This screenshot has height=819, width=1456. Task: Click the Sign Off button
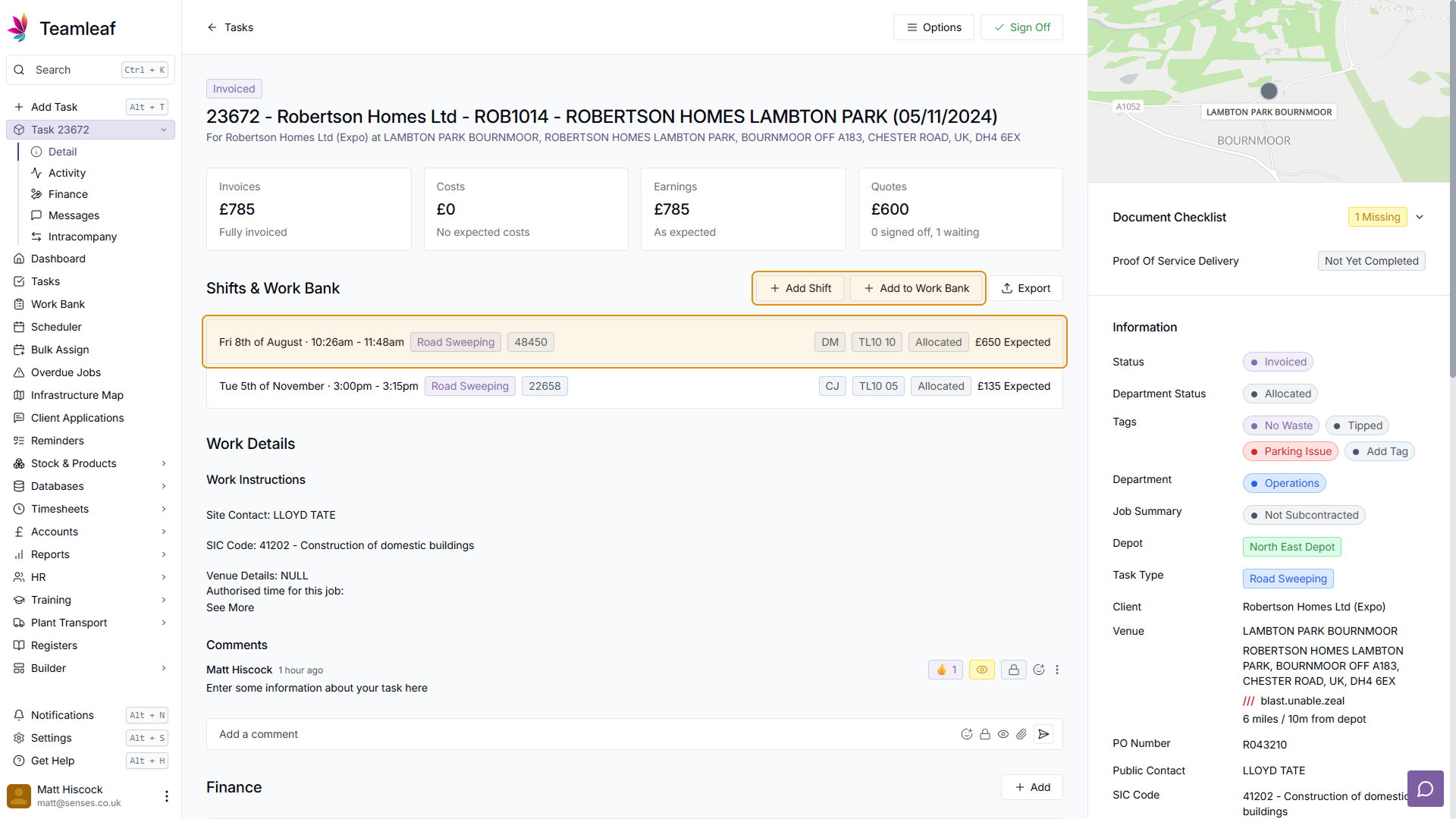pos(1021,27)
